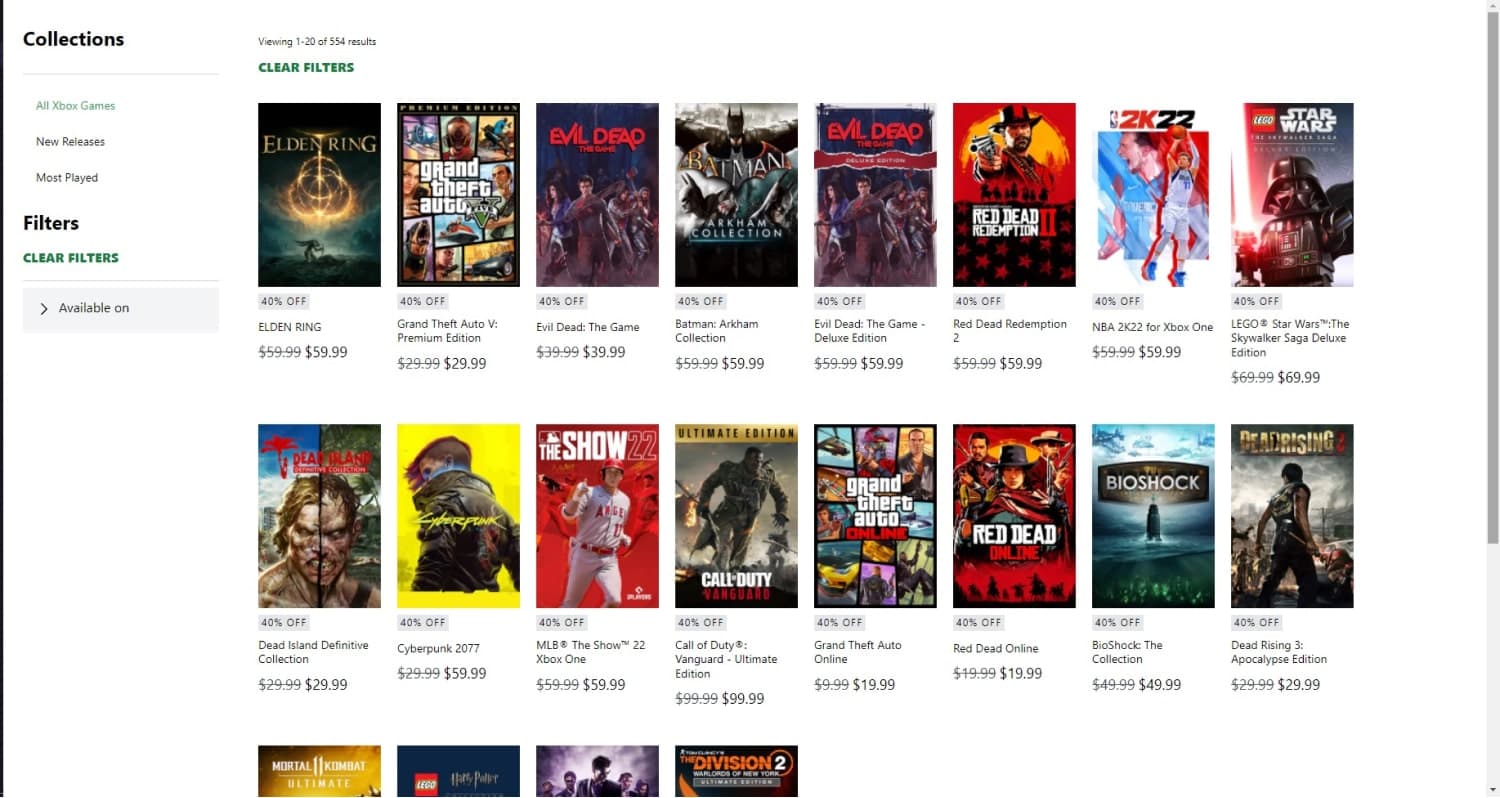Image resolution: width=1500 pixels, height=798 pixels.
Task: Open the MLB The Show 22 cover
Action: pos(597,516)
